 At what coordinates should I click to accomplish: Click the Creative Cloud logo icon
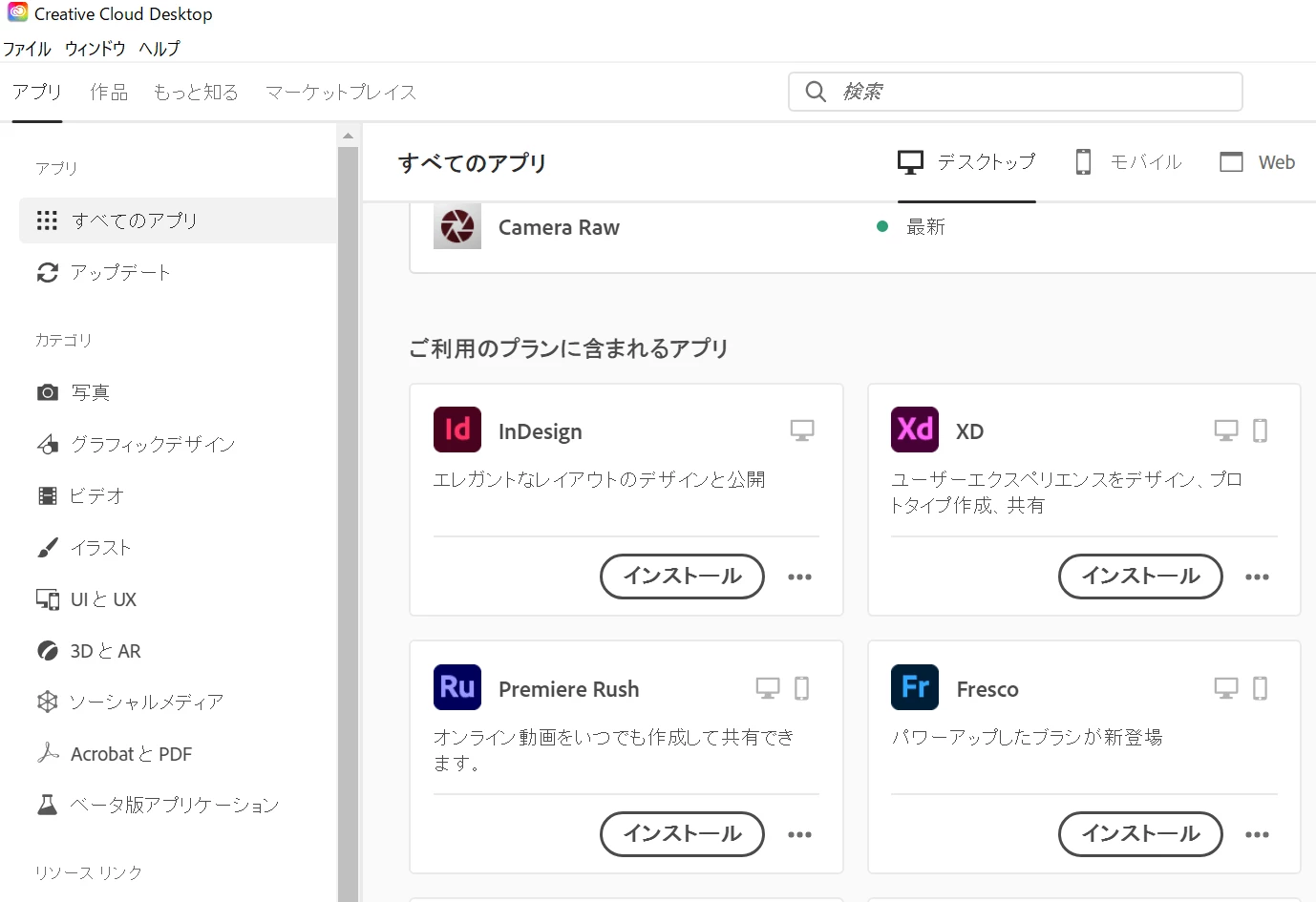(x=17, y=12)
